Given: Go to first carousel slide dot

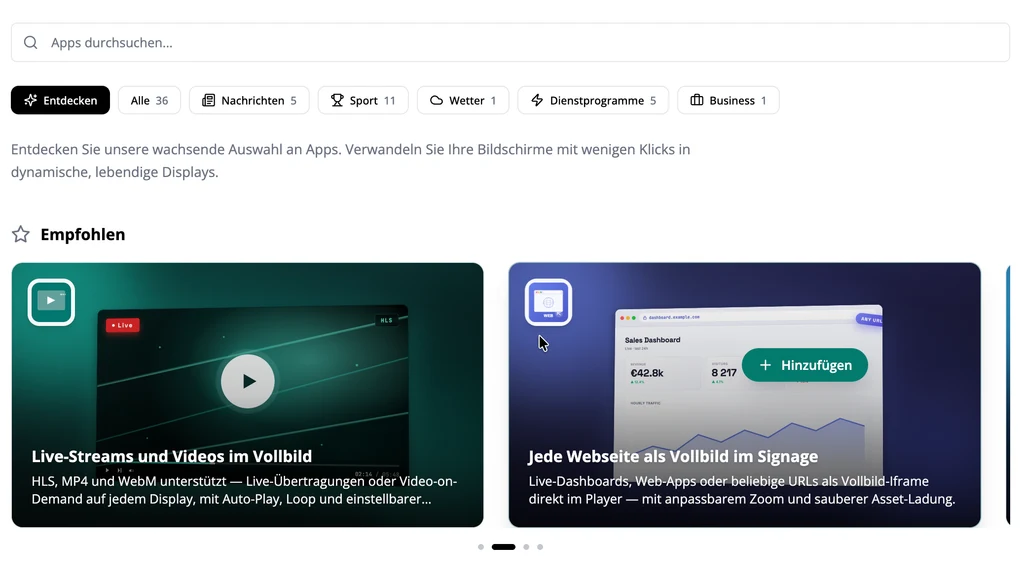Looking at the screenshot, I should [481, 547].
